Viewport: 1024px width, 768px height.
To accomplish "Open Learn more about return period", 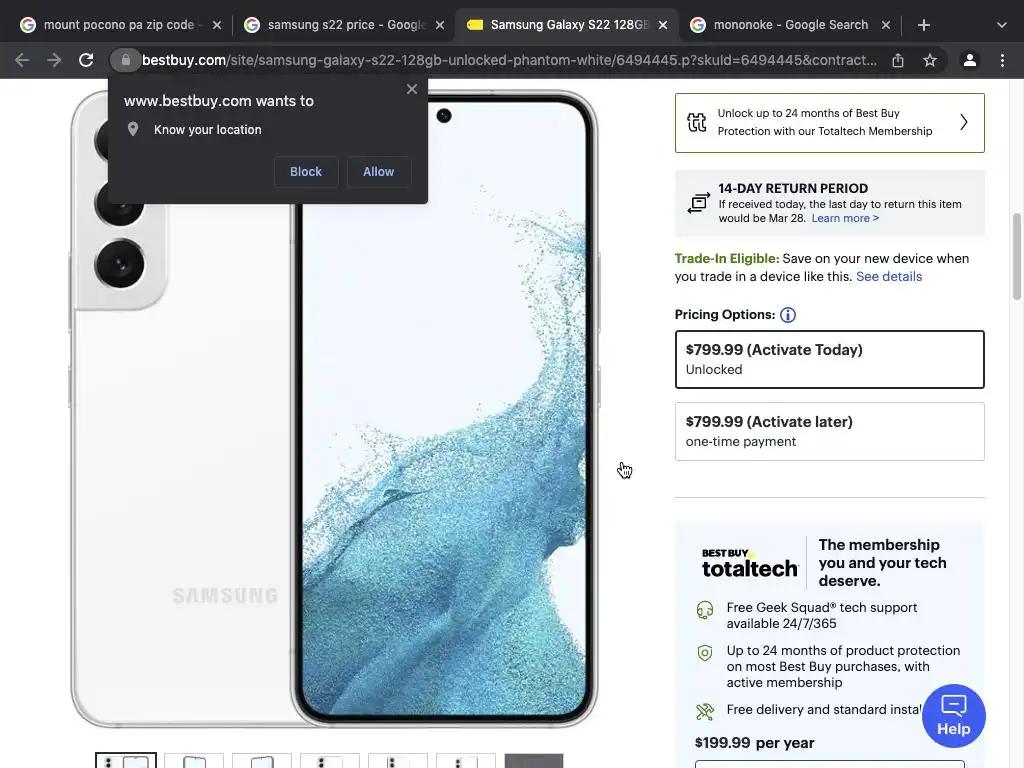I will tap(845, 218).
